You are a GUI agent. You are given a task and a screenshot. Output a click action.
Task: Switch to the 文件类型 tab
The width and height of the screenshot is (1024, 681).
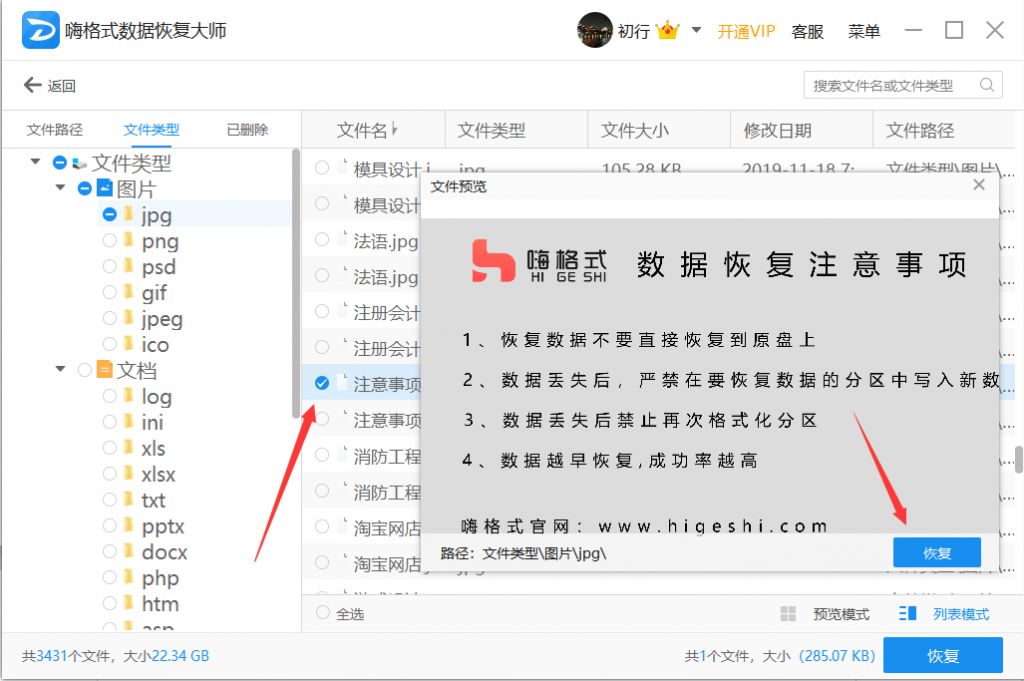point(152,129)
